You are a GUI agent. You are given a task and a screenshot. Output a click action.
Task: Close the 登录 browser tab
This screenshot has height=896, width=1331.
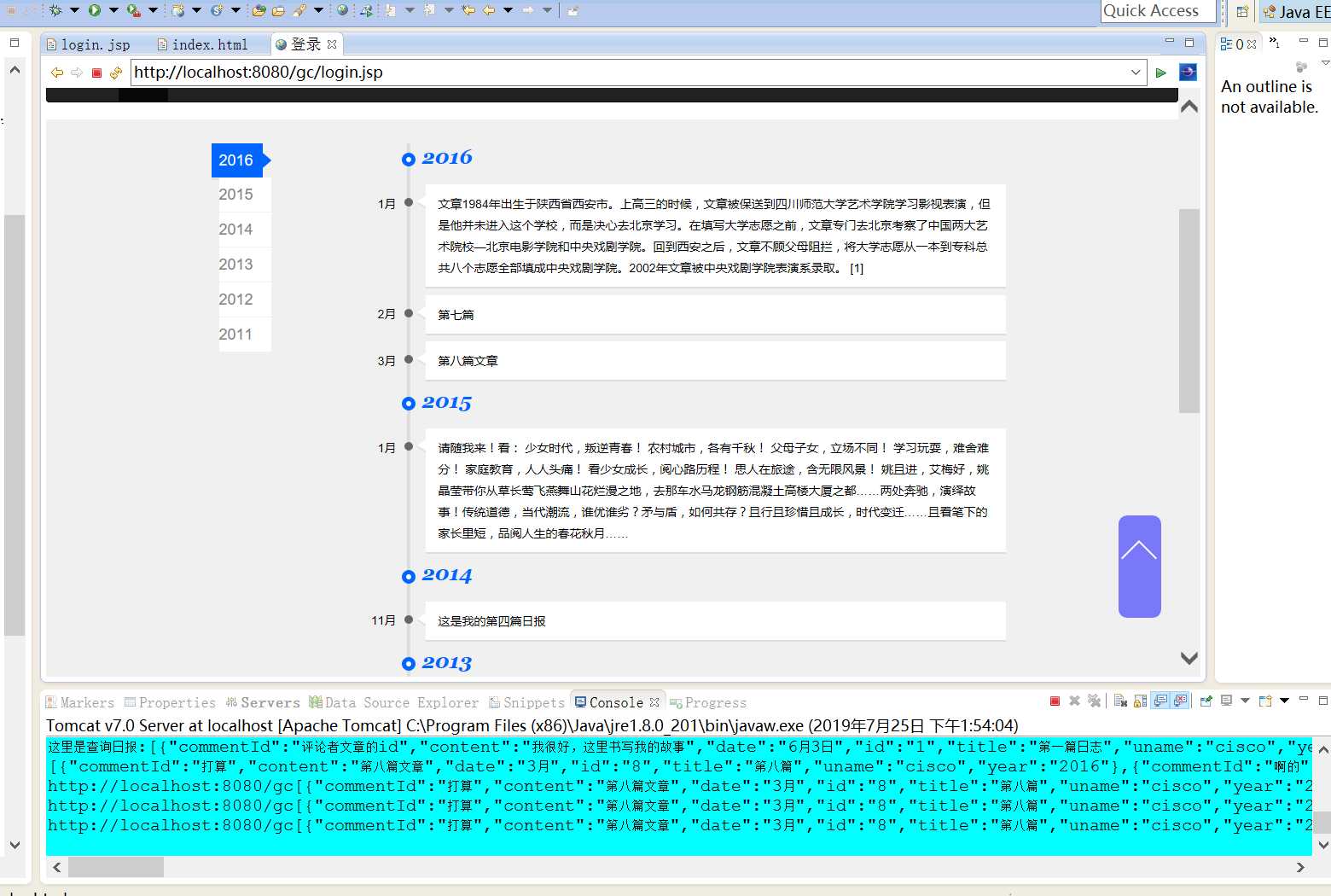click(x=332, y=44)
